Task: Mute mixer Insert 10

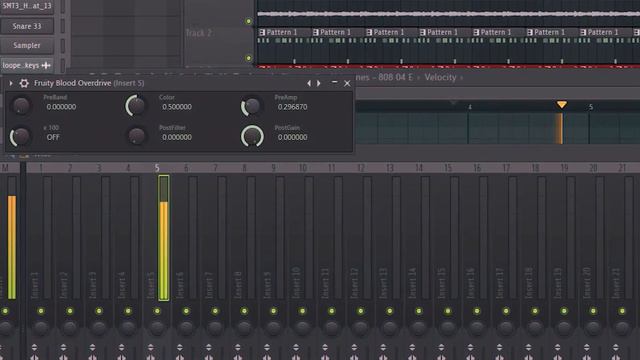Action: coord(302,311)
